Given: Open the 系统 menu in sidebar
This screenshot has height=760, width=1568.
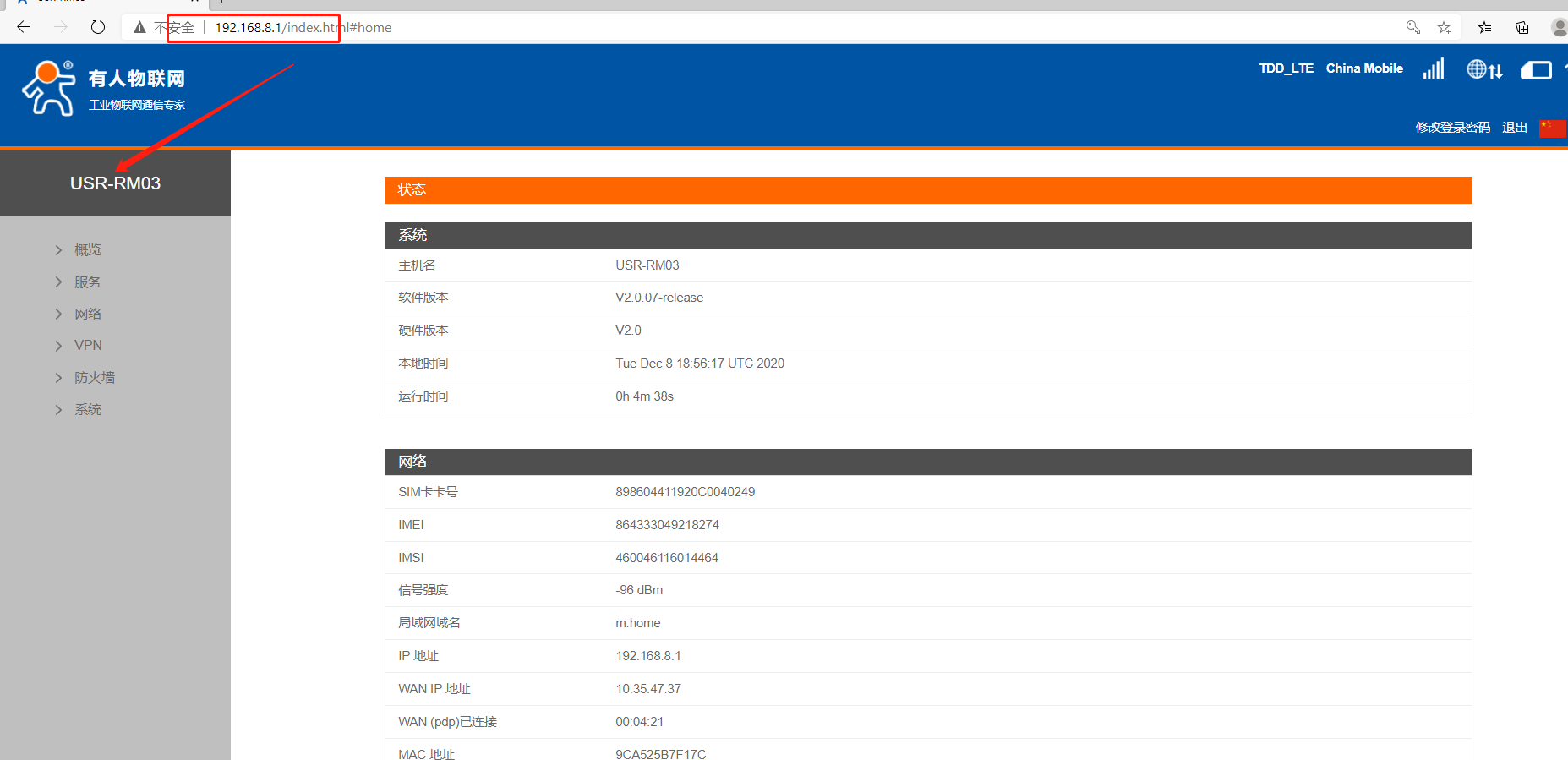Looking at the screenshot, I should tap(87, 410).
